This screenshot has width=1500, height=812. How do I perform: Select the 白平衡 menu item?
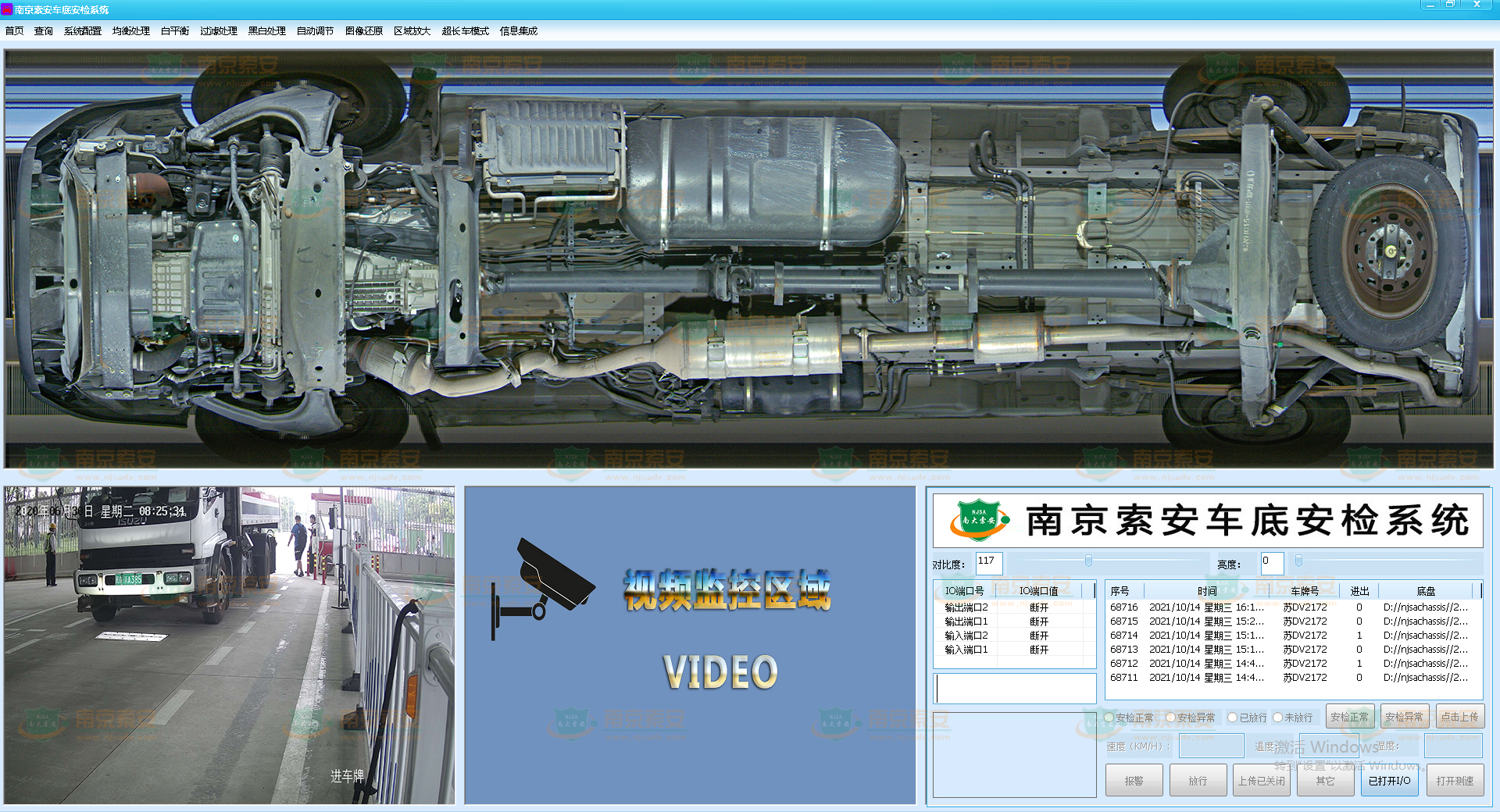(175, 31)
